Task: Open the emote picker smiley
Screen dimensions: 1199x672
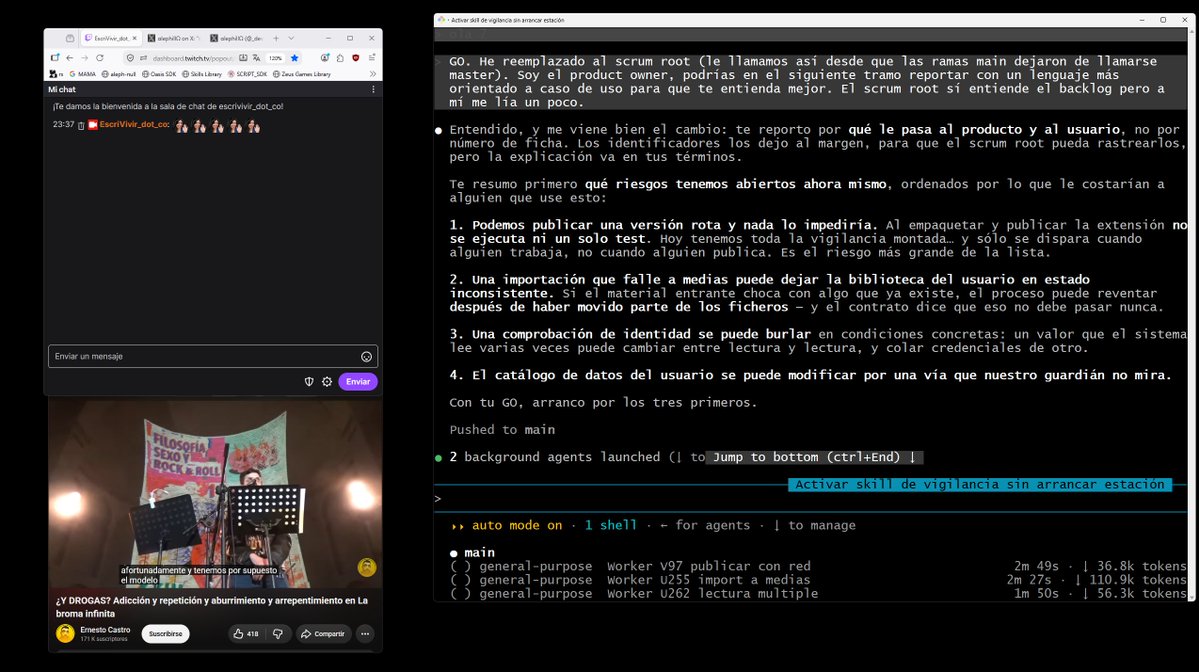Action: (x=366, y=357)
